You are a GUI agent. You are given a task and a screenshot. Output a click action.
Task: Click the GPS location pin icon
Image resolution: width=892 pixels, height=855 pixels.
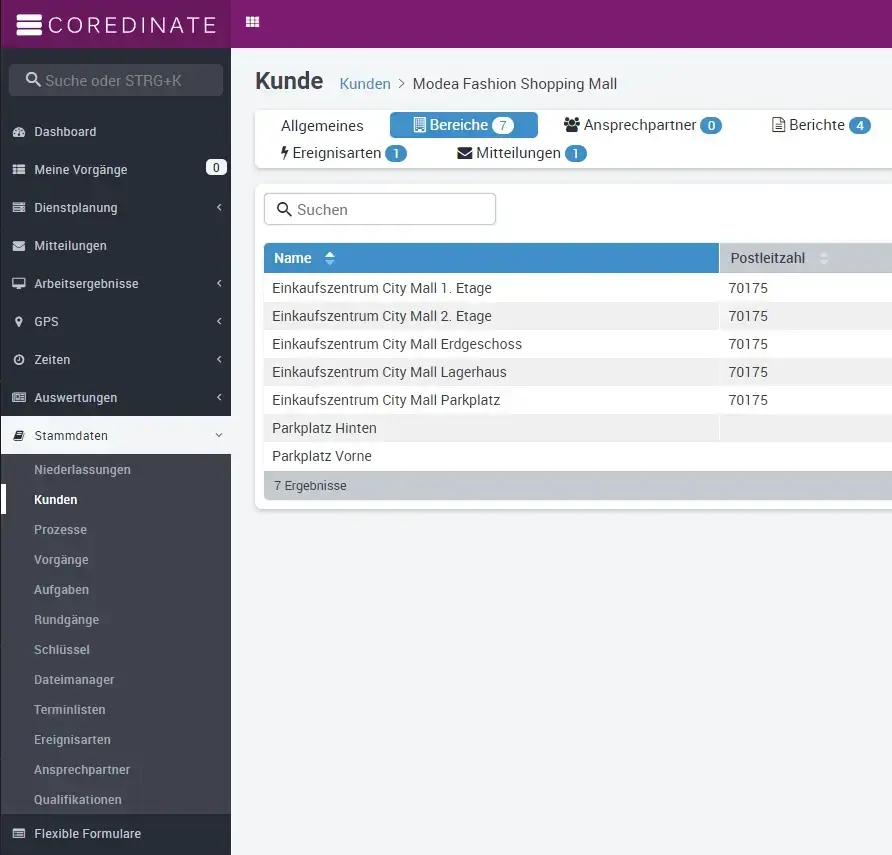(x=18, y=322)
